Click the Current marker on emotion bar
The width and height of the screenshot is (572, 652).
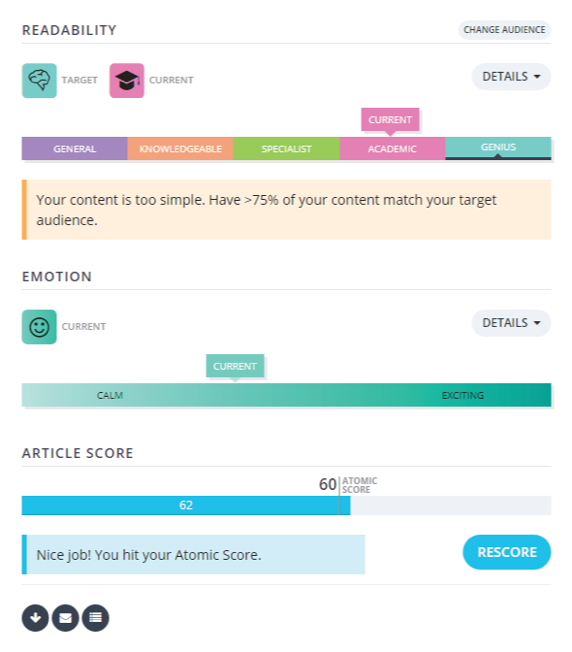[x=235, y=366]
